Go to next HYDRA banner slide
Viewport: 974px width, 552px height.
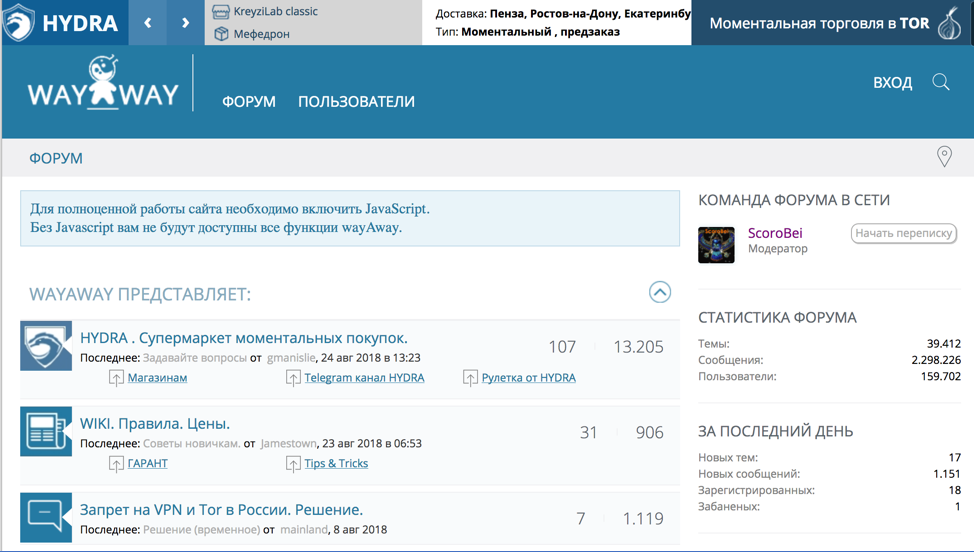pyautogui.click(x=185, y=23)
